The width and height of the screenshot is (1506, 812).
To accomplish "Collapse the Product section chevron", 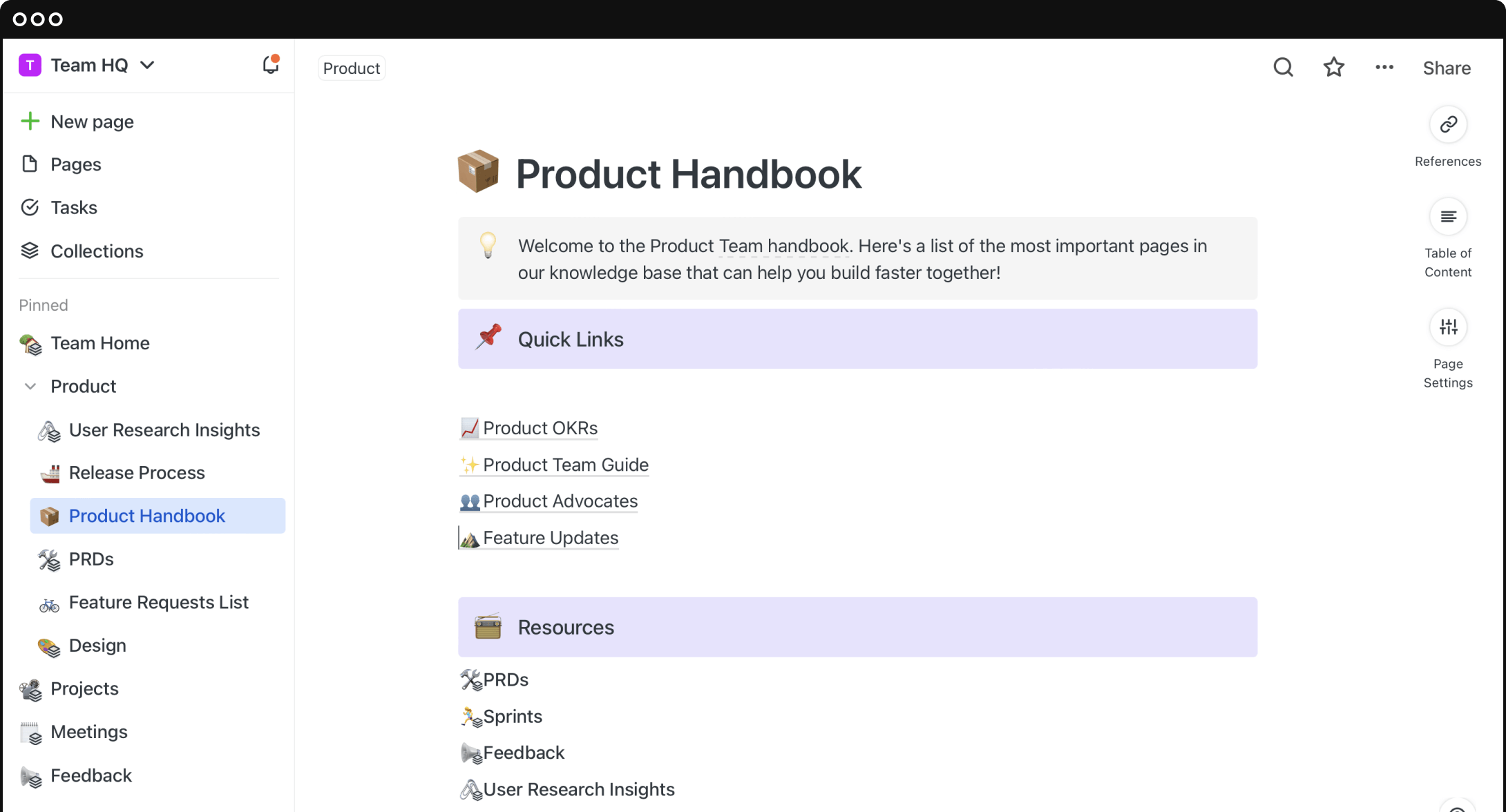I will click(x=30, y=386).
